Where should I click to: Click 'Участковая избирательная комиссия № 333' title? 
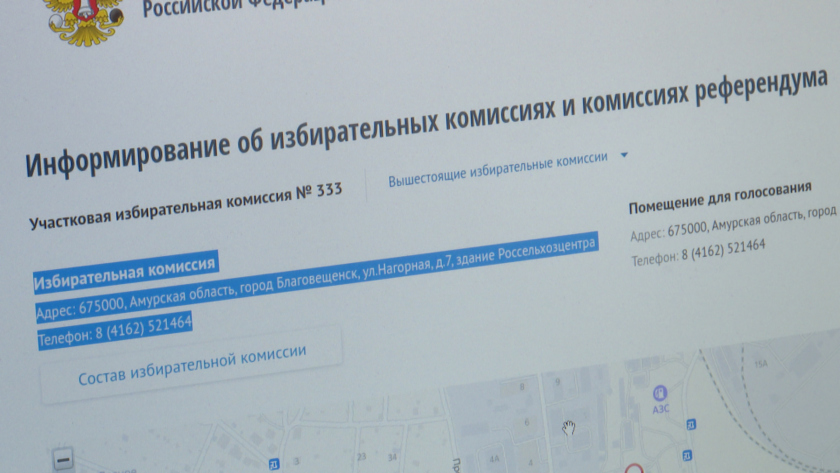[x=185, y=206]
